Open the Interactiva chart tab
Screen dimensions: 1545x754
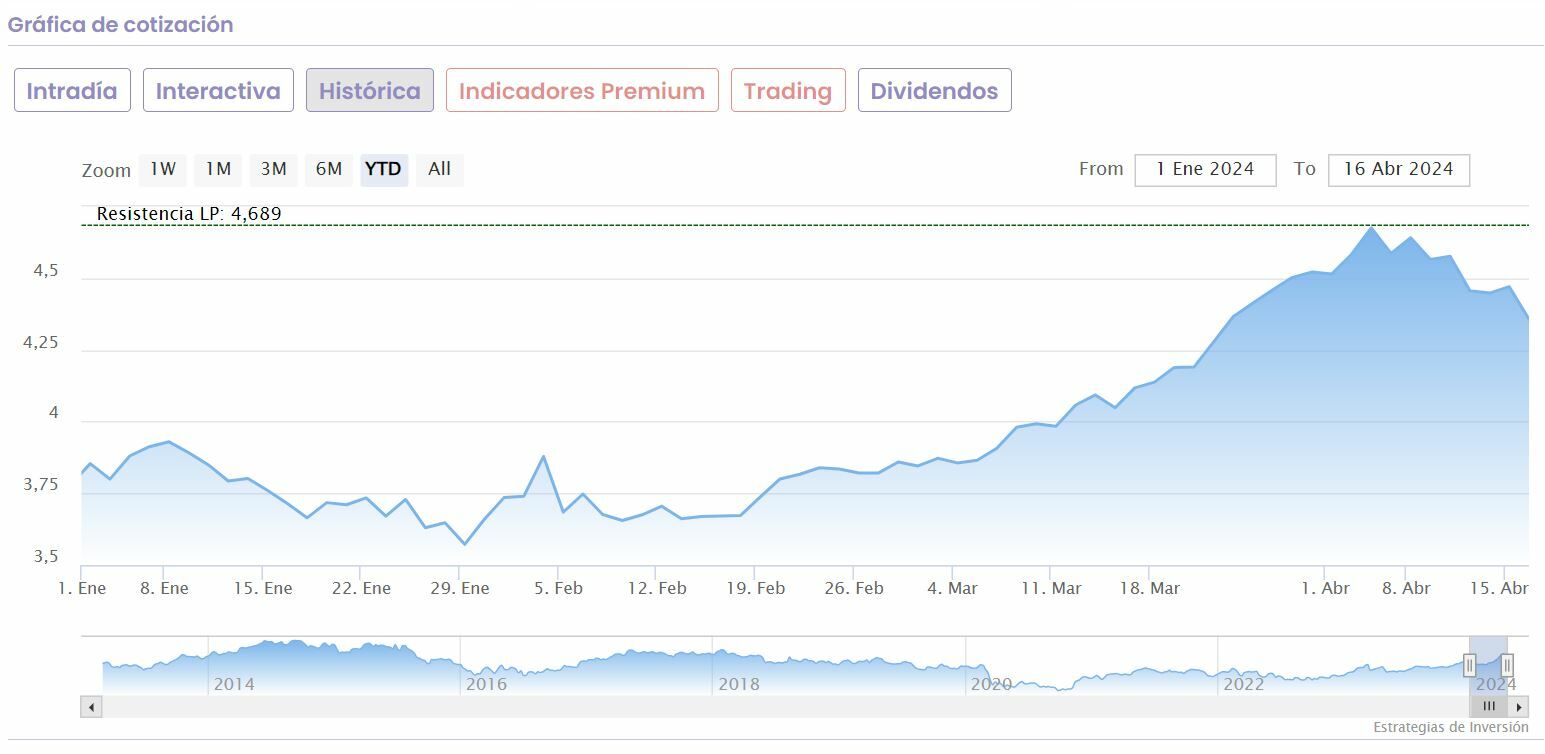(x=218, y=91)
